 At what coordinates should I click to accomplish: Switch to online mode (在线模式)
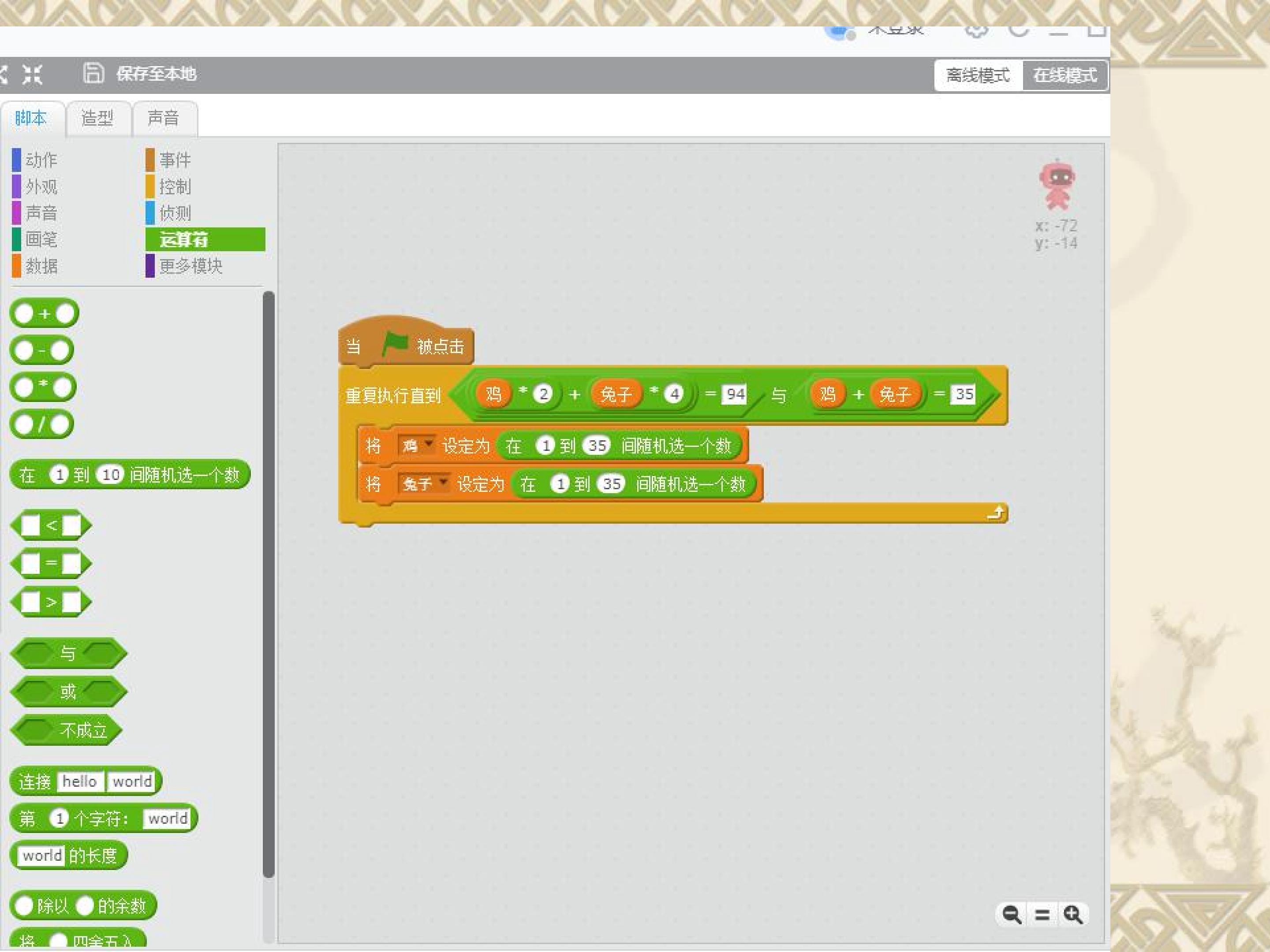pos(1065,75)
